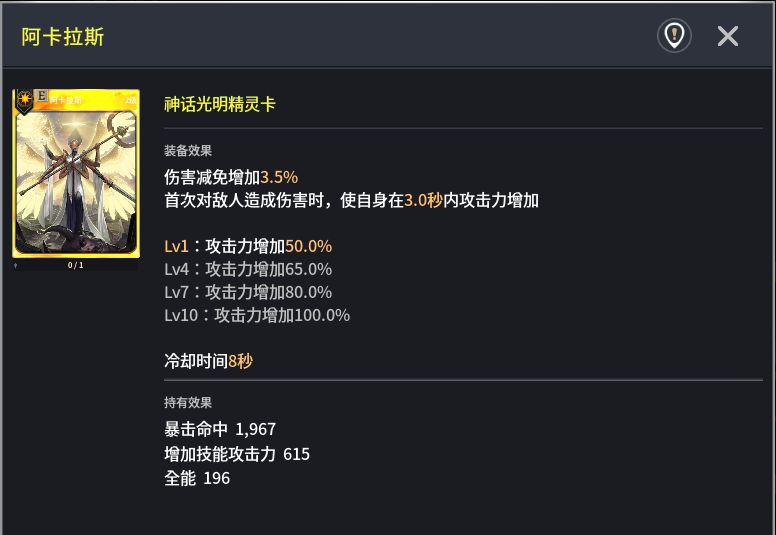Select the Lv4 攻击力增加65.0% row

pos(248,269)
